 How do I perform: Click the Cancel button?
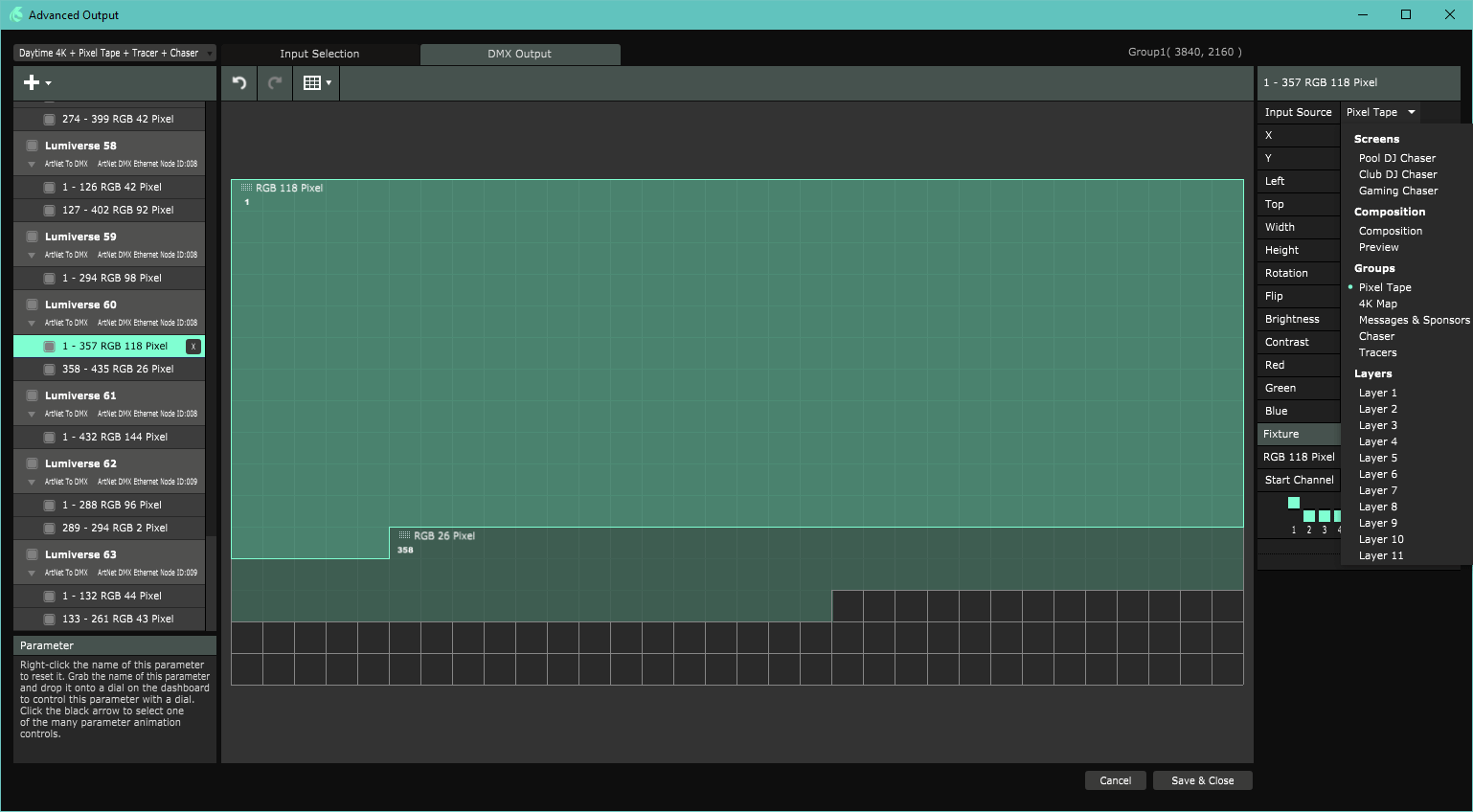point(1115,781)
